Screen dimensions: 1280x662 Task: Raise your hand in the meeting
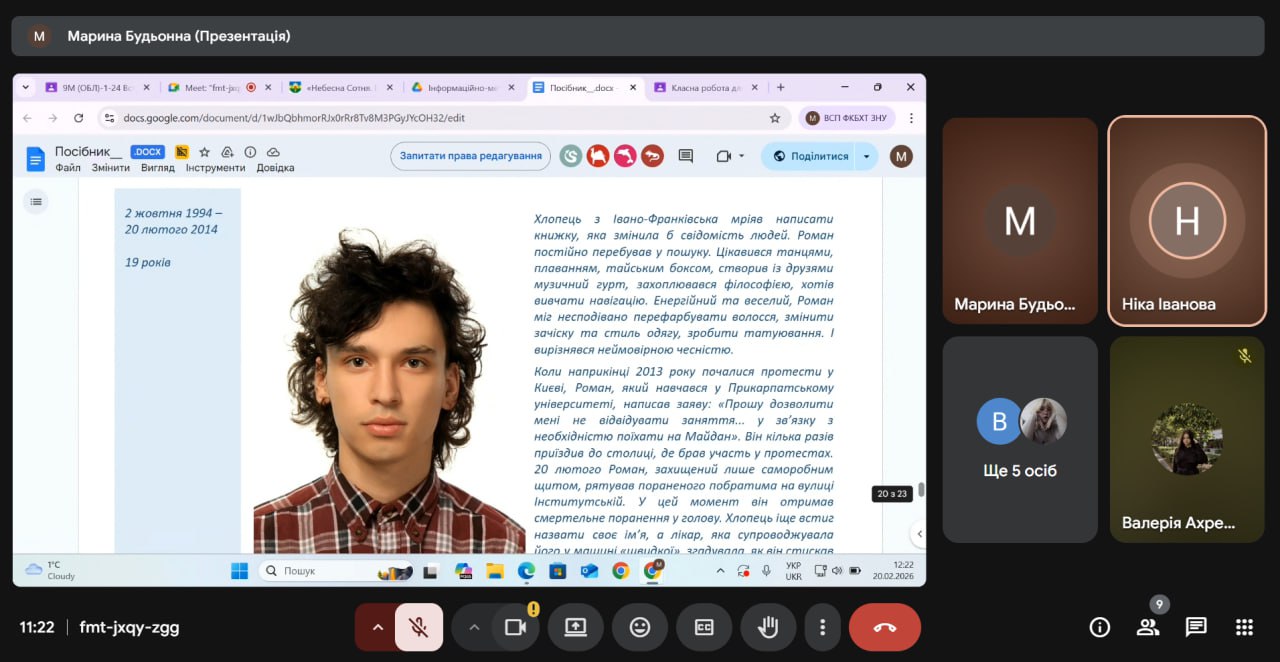tap(768, 627)
